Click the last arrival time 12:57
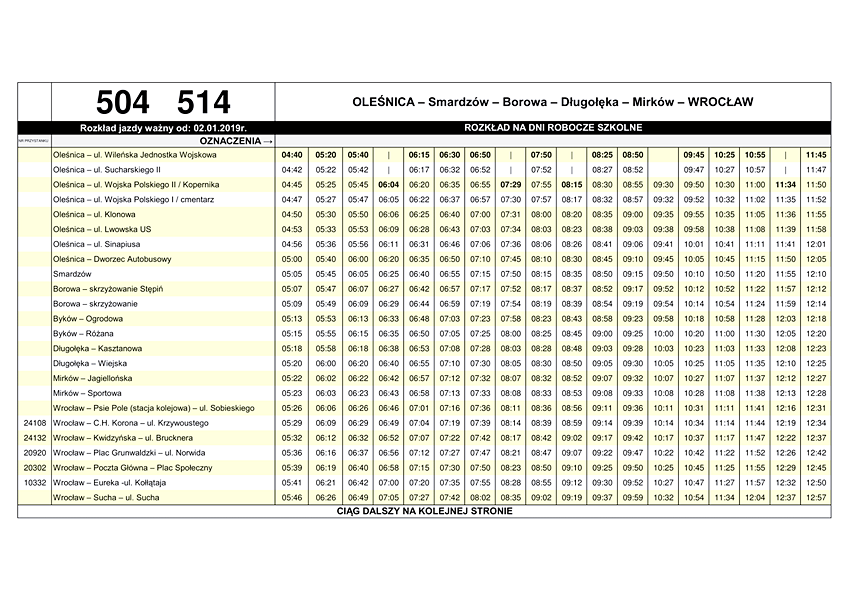Image resolution: width=850 pixels, height=601 pixels. (x=816, y=497)
